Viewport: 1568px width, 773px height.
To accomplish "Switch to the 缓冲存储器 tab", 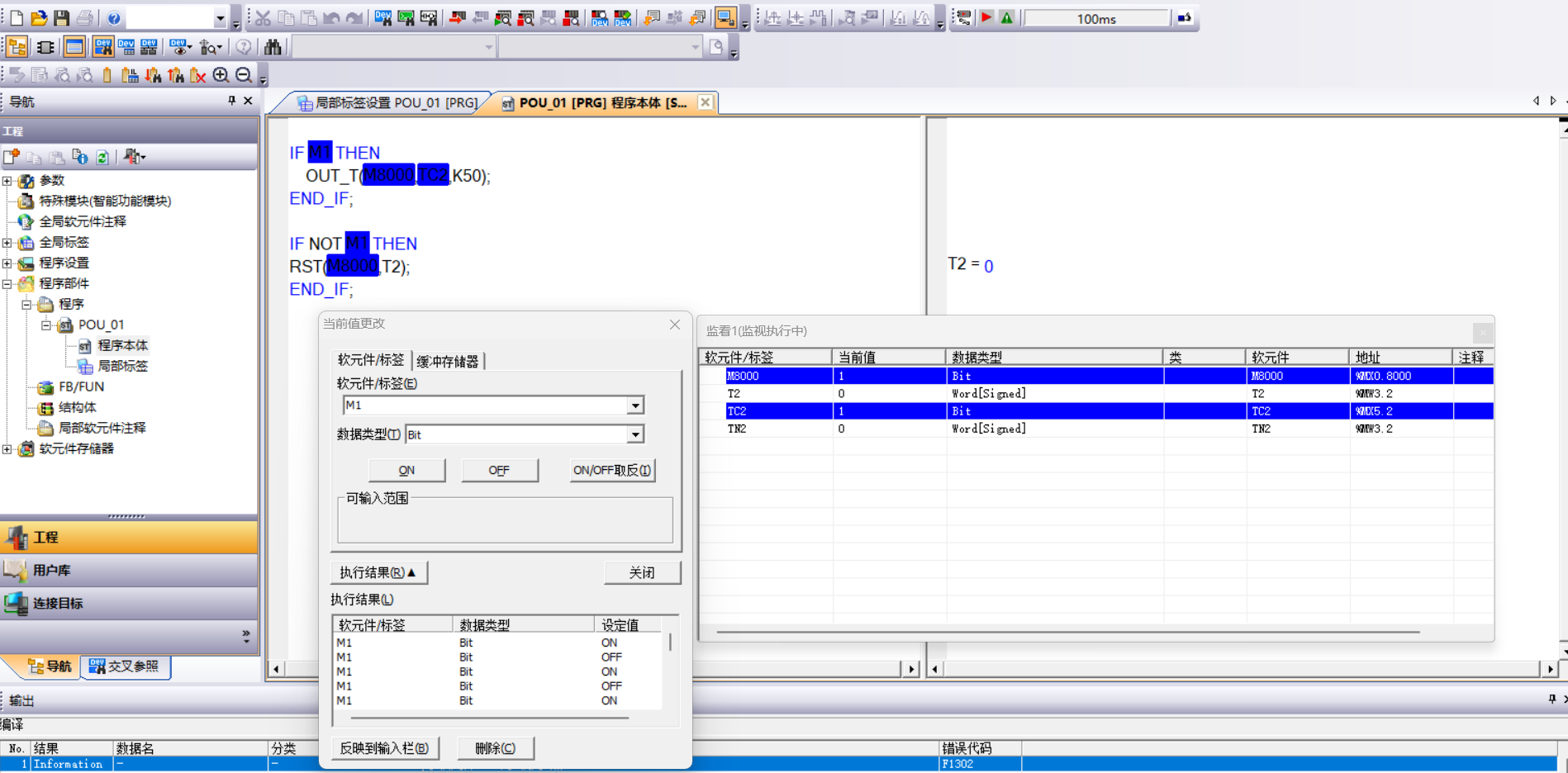I will 448,361.
